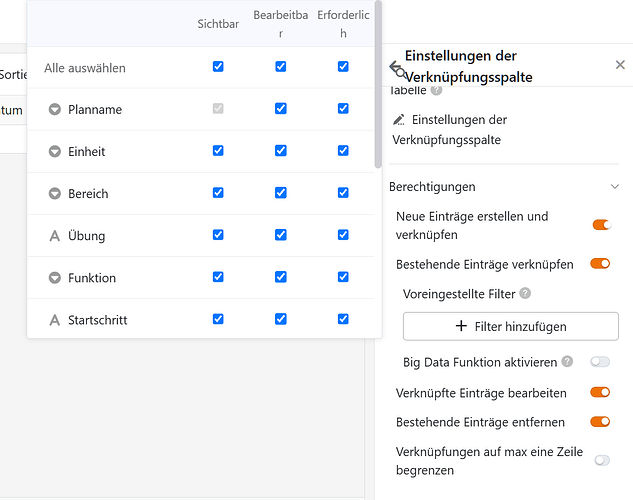
Task: Click help icon next to Voreingestellte Filter
Action: pyautogui.click(x=525, y=293)
